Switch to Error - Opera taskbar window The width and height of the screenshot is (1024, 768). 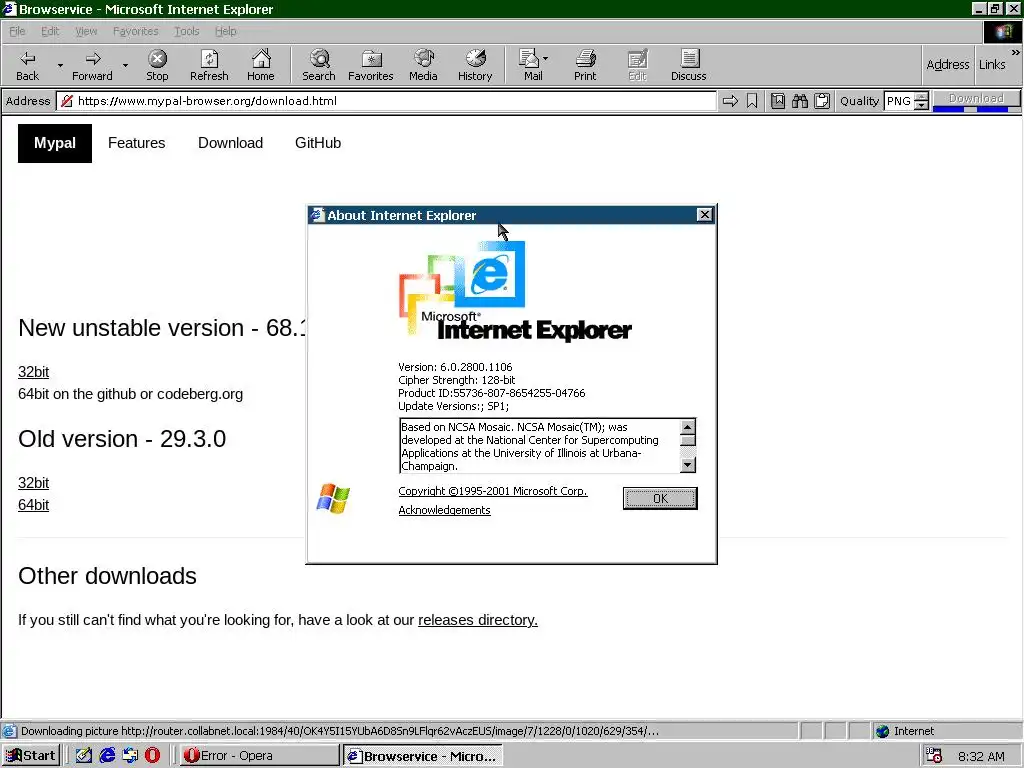(x=260, y=756)
